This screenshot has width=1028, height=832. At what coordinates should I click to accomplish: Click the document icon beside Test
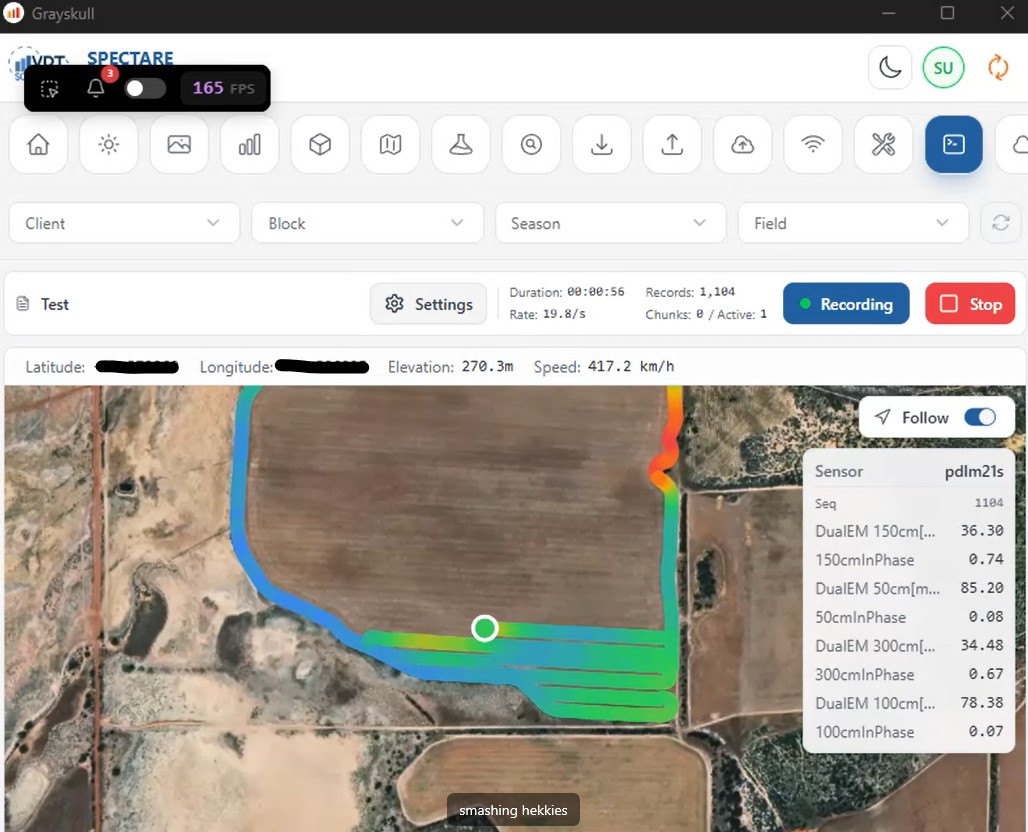23,304
